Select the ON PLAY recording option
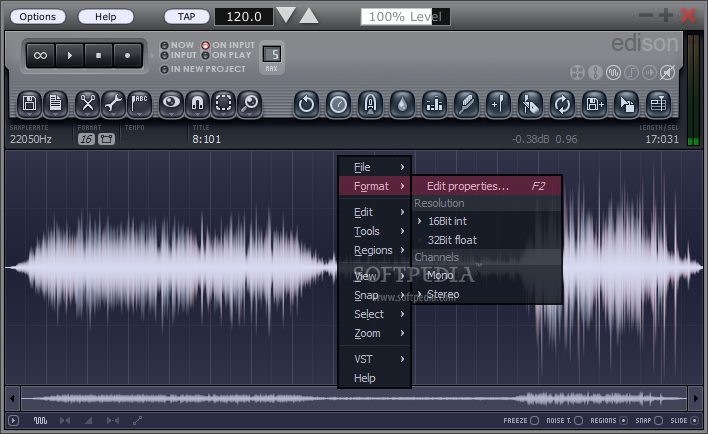Viewport: 708px width, 434px height. (x=227, y=55)
